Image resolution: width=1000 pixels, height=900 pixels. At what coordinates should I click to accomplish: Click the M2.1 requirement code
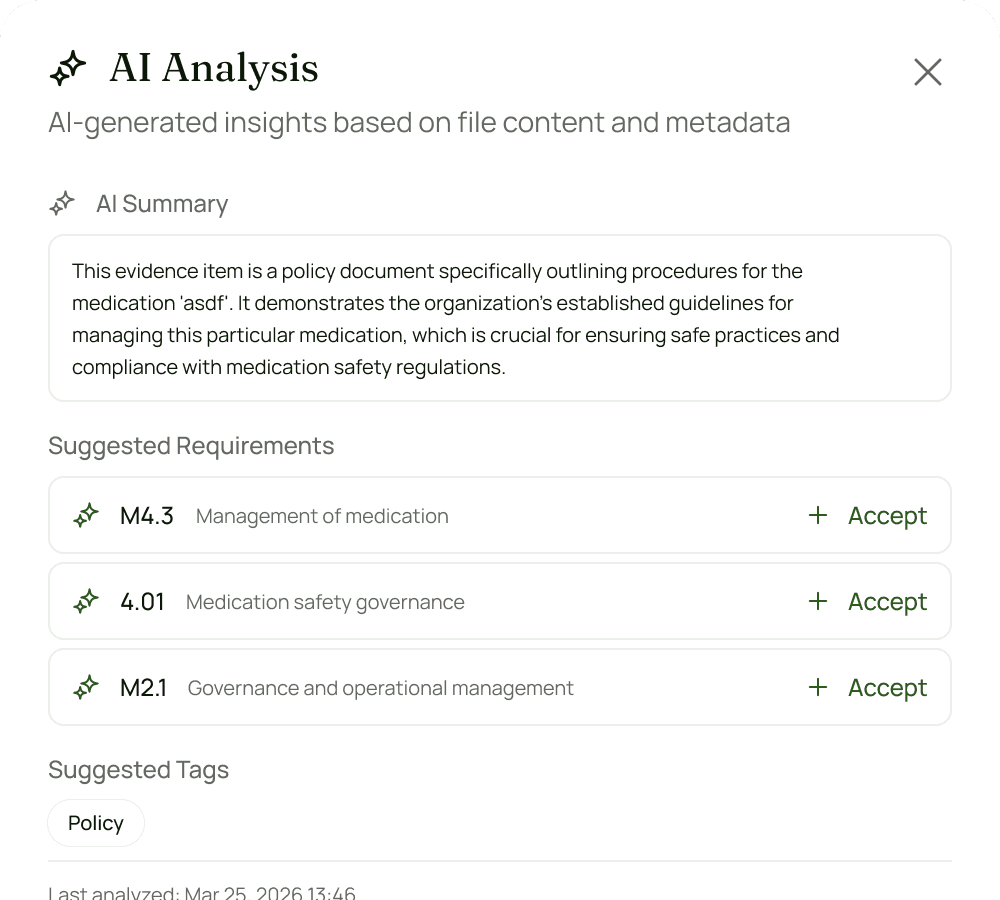coord(143,688)
